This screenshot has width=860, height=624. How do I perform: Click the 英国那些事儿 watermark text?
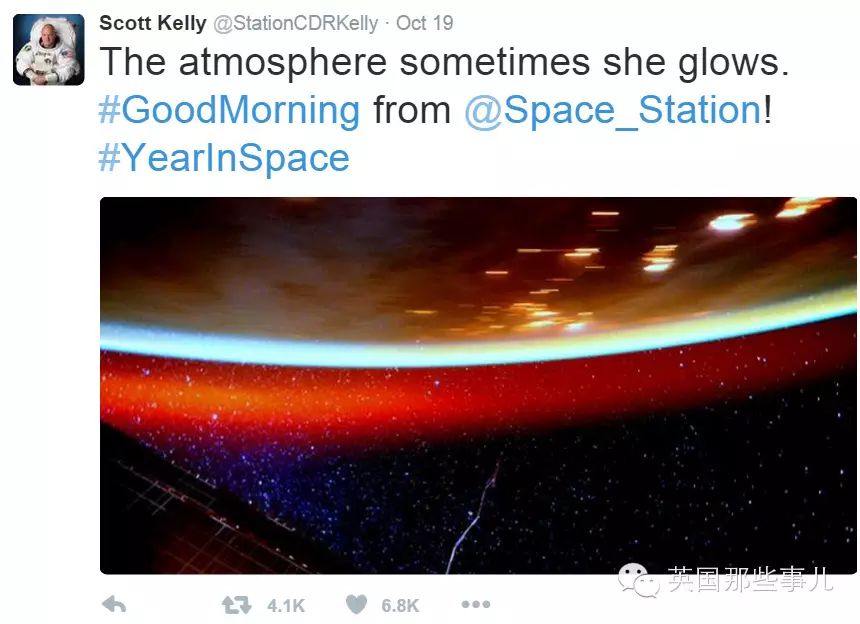coord(750,579)
